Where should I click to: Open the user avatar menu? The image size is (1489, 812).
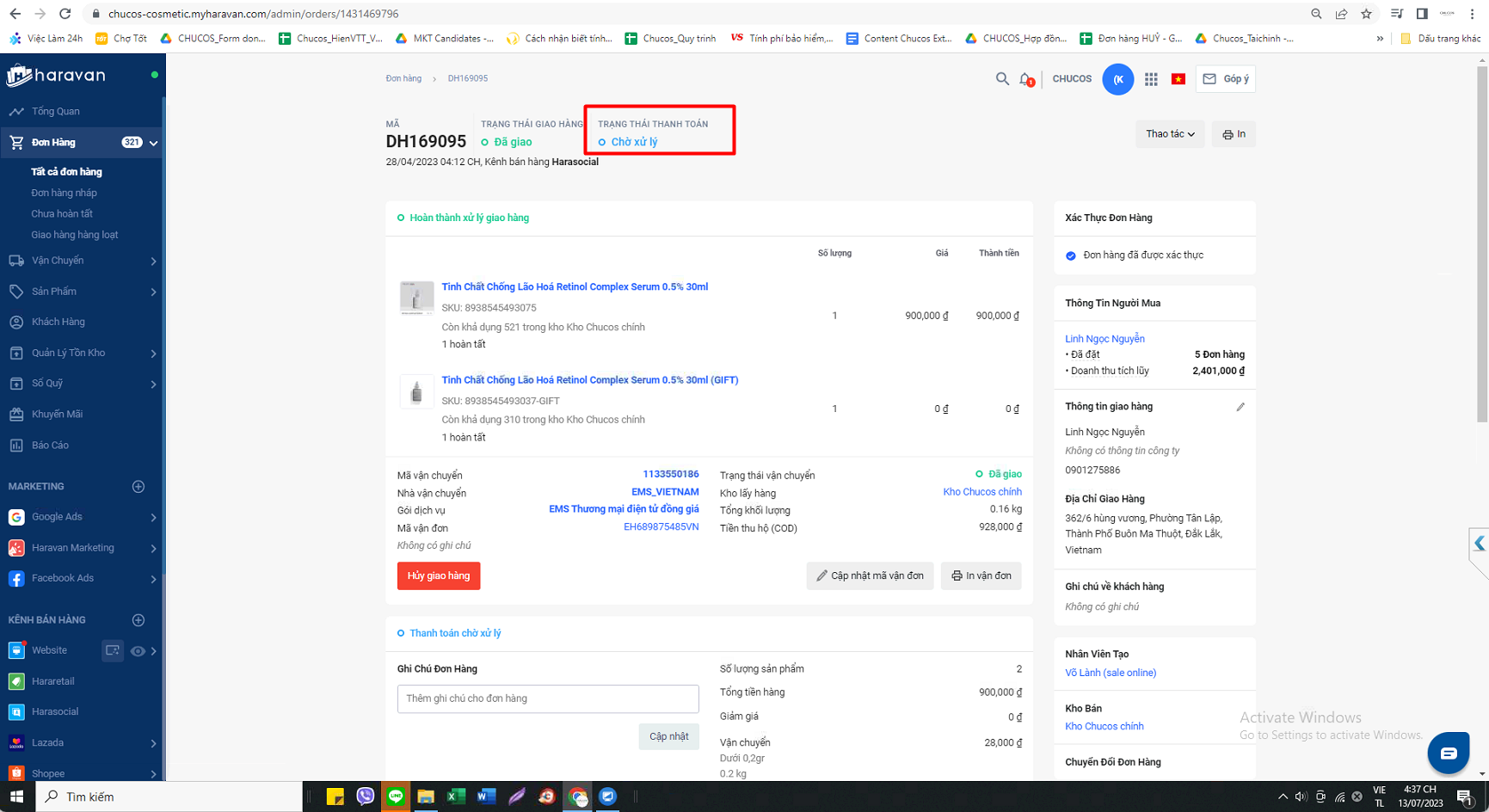(1118, 79)
